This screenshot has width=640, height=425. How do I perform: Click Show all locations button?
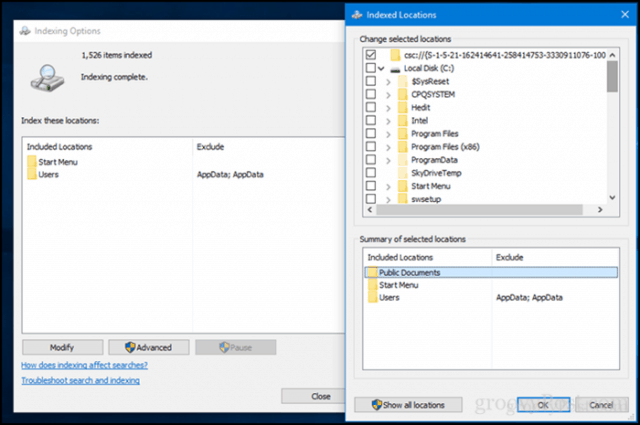point(408,405)
